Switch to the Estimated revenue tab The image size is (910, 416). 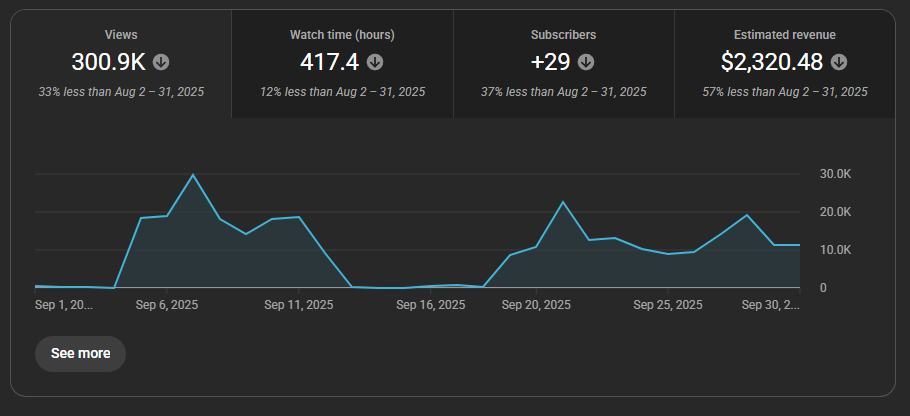coord(784,35)
